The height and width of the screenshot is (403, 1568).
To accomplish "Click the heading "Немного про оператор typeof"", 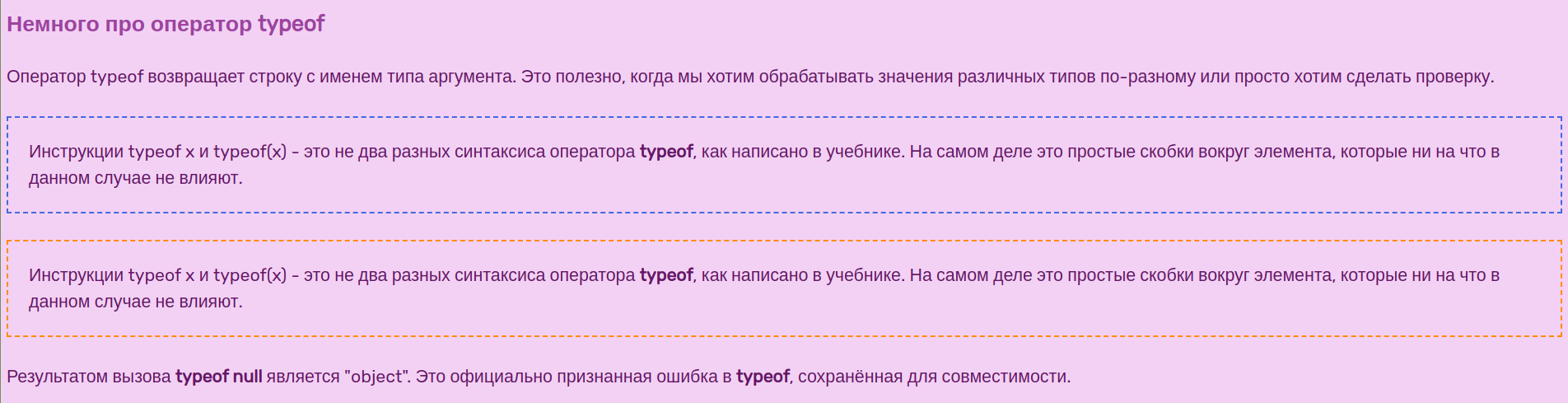I will [166, 24].
